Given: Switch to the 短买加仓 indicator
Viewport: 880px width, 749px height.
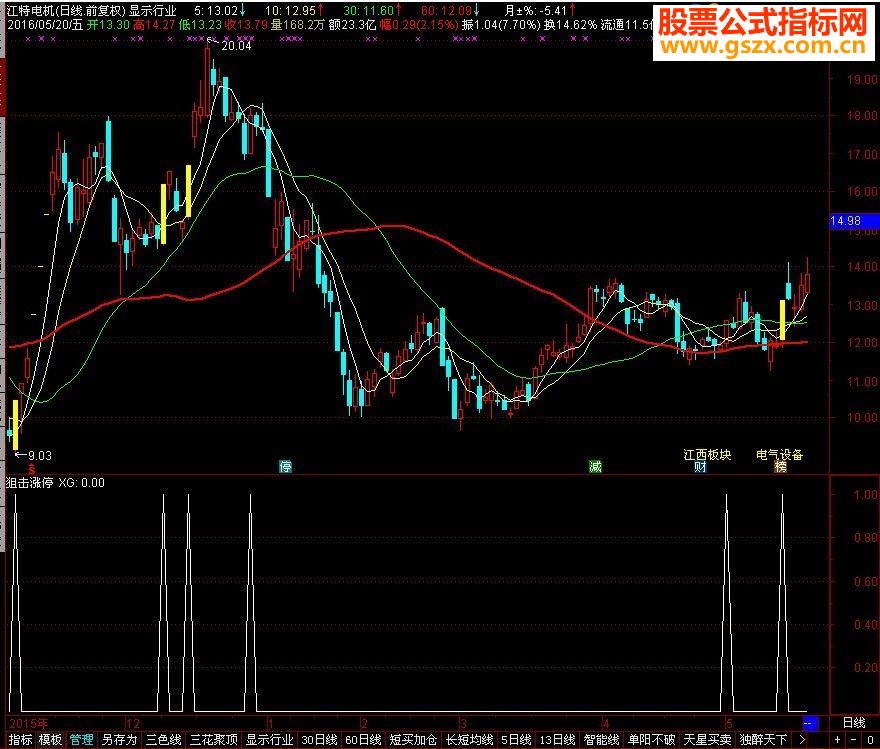Looking at the screenshot, I should tap(413, 740).
